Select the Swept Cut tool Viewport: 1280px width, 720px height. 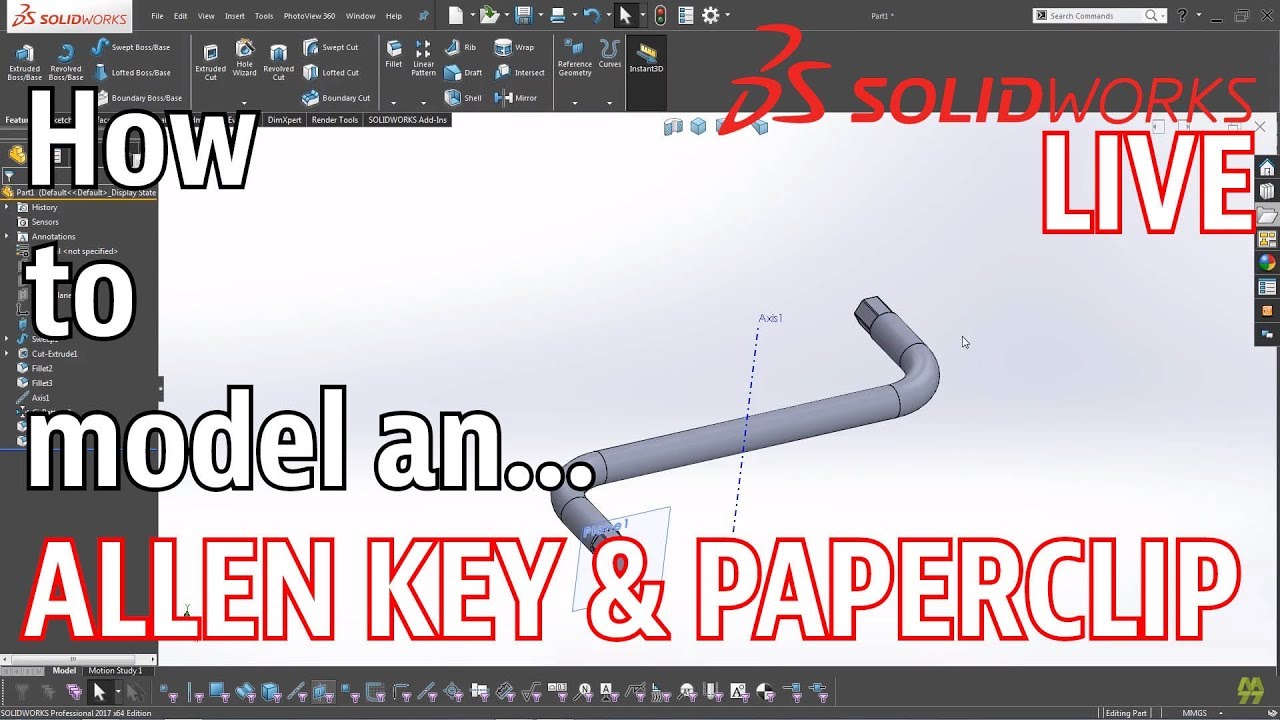330,47
